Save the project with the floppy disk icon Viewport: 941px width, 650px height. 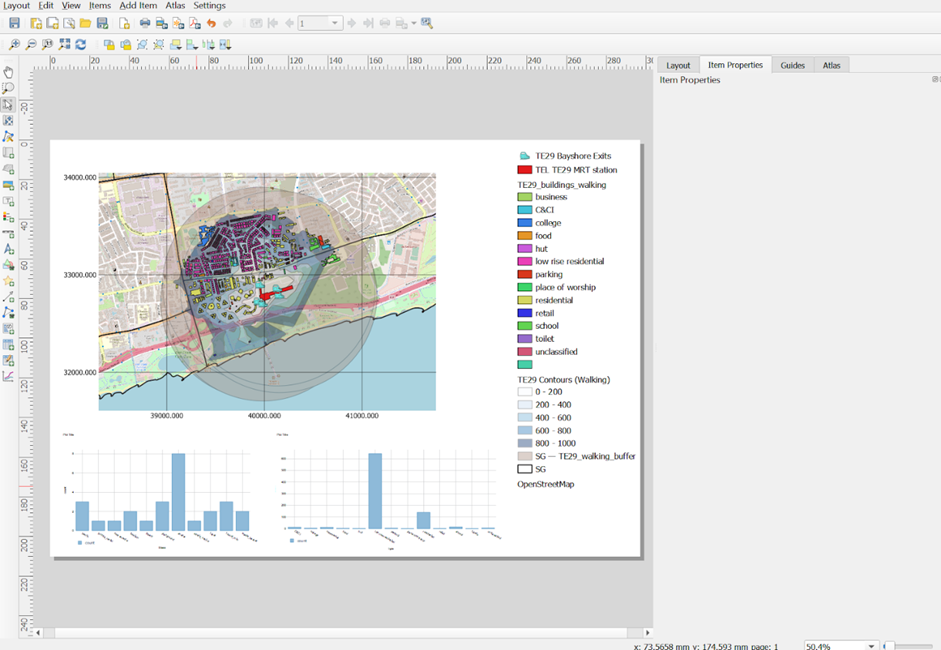13,23
